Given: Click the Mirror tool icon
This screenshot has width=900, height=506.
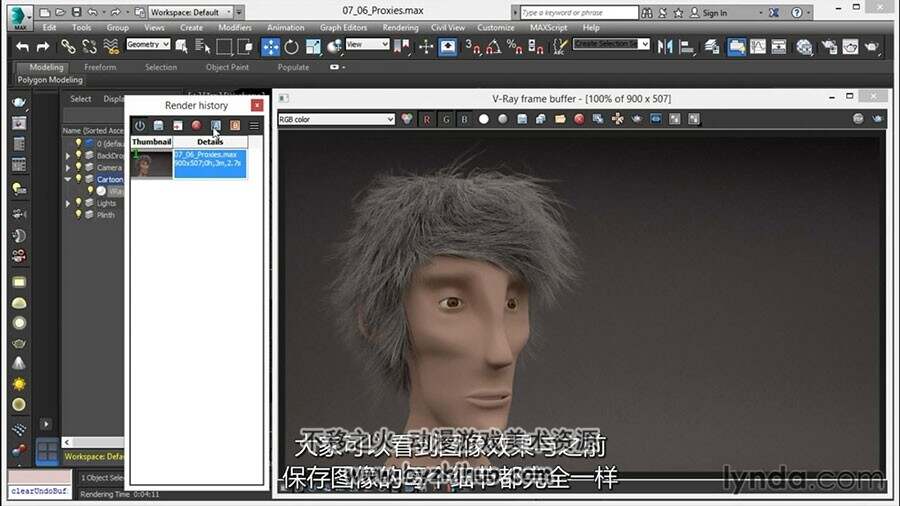Looking at the screenshot, I should [665, 46].
